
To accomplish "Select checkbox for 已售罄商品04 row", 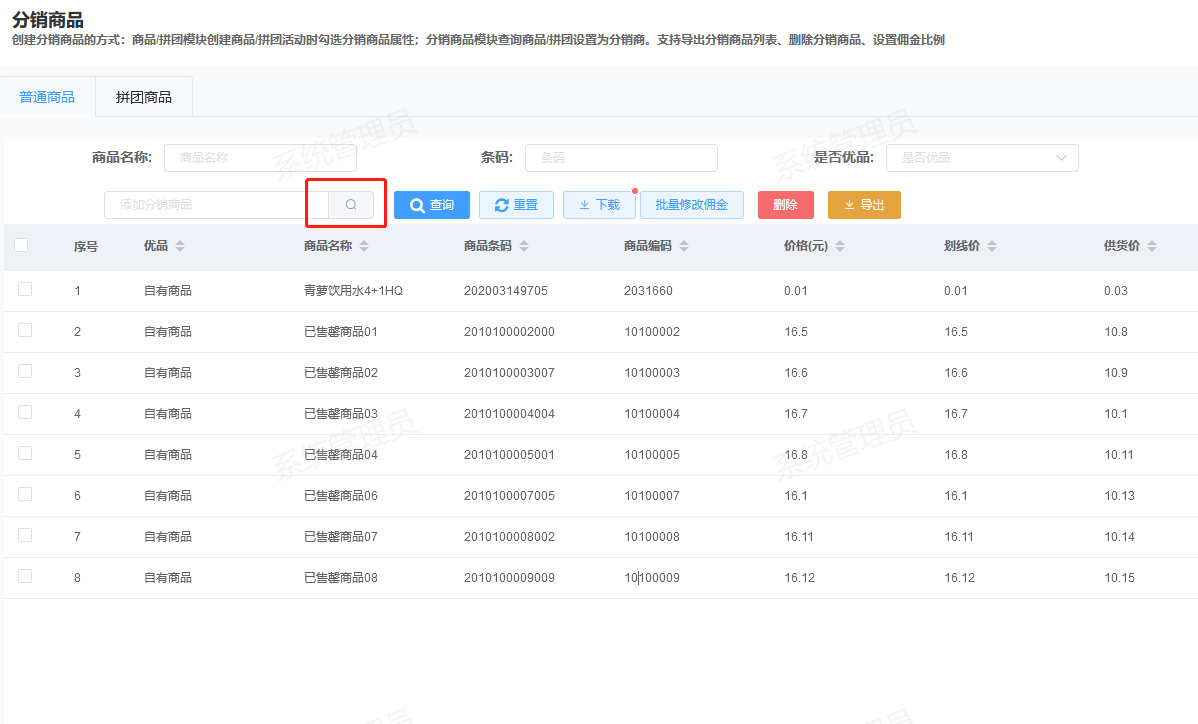I will pyautogui.click(x=25, y=453).
